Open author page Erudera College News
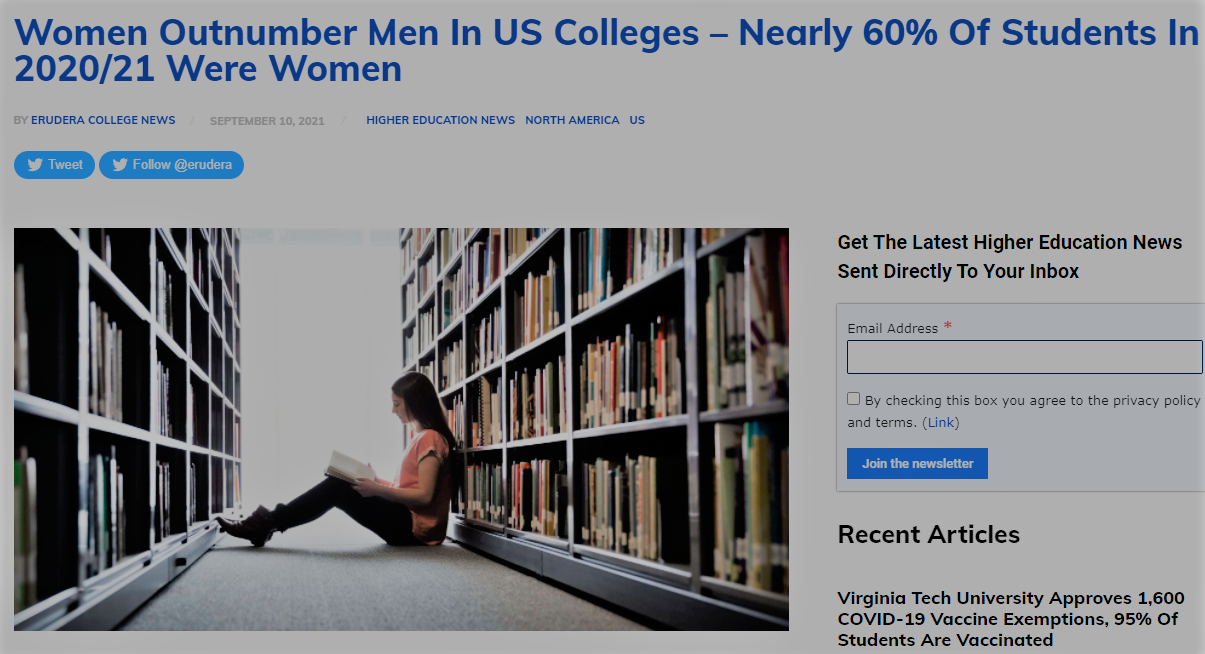 (103, 120)
